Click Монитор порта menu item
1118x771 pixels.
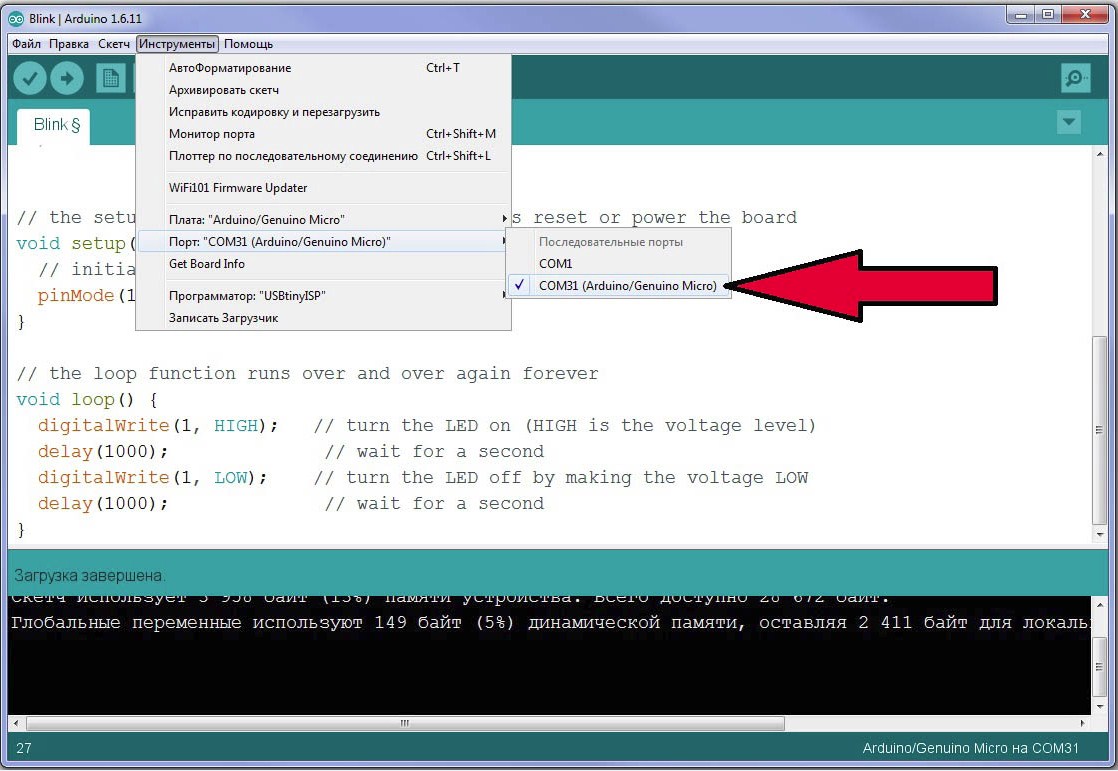pyautogui.click(x=212, y=134)
